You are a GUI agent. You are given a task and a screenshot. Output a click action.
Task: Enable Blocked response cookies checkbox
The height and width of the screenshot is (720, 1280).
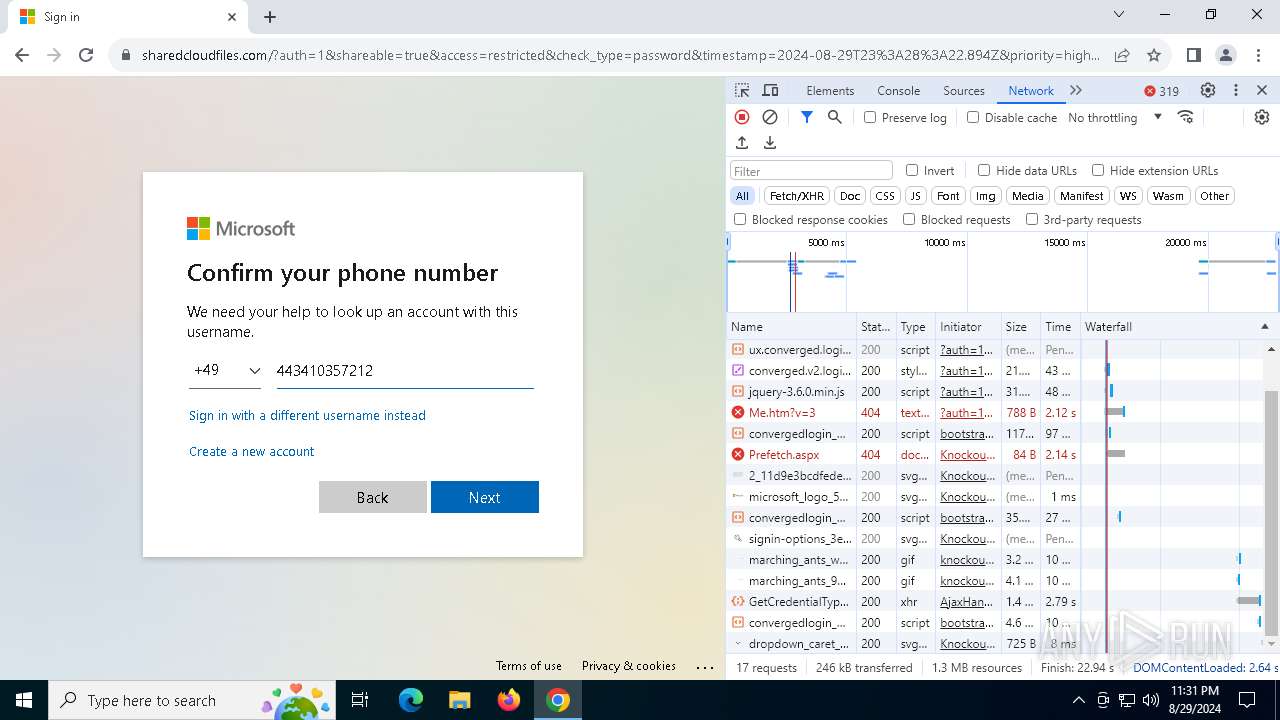click(740, 219)
